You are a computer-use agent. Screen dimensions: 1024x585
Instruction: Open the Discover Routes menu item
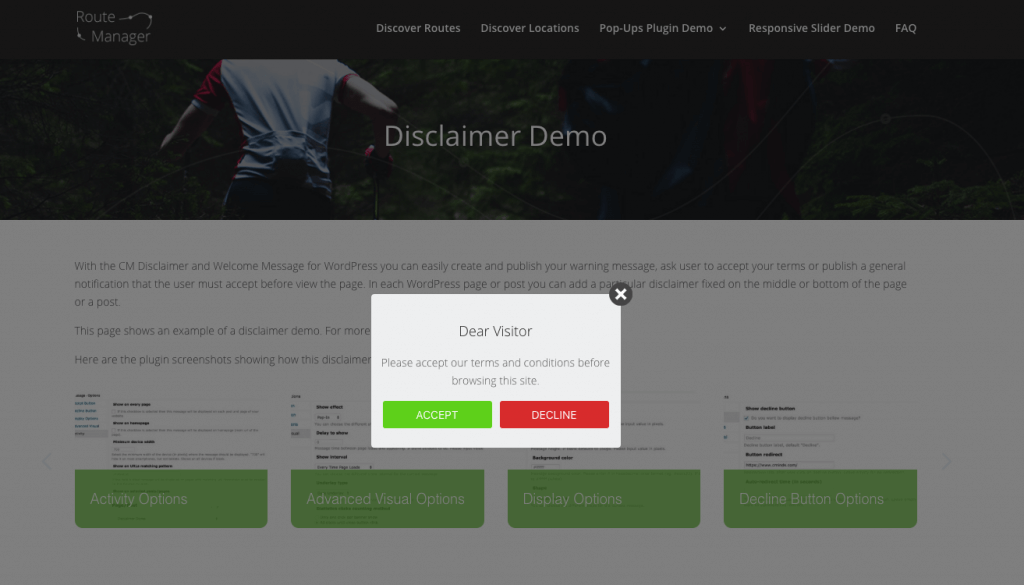point(418,28)
